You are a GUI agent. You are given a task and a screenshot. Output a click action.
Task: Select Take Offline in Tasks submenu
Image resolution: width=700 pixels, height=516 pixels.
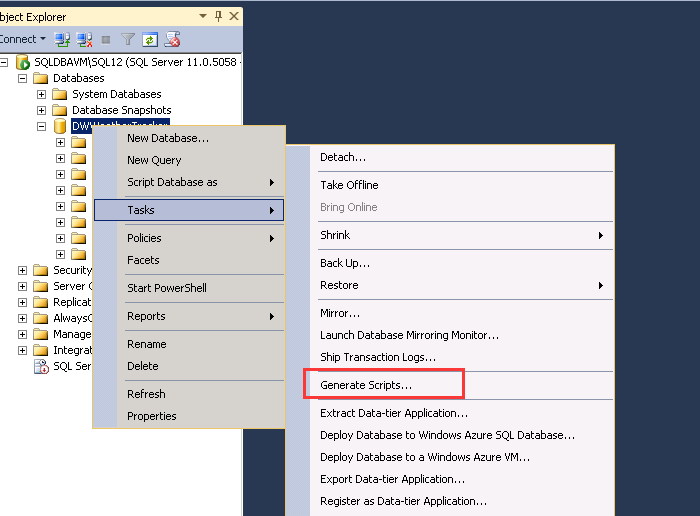pyautogui.click(x=450, y=185)
